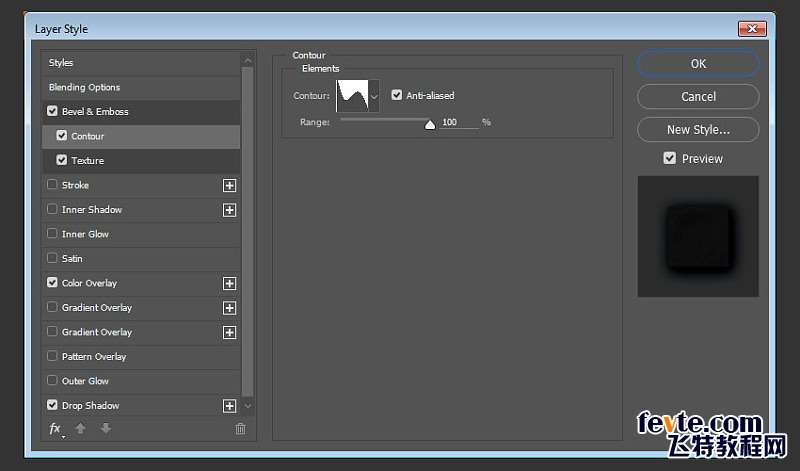Confirm changes with the OK button
The height and width of the screenshot is (471, 800).
pos(698,64)
